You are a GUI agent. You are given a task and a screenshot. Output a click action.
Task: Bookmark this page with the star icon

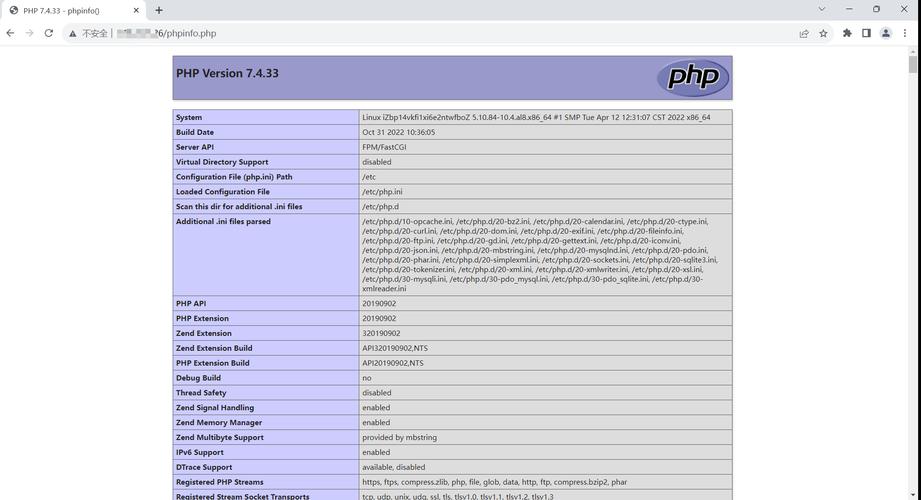[x=823, y=33]
